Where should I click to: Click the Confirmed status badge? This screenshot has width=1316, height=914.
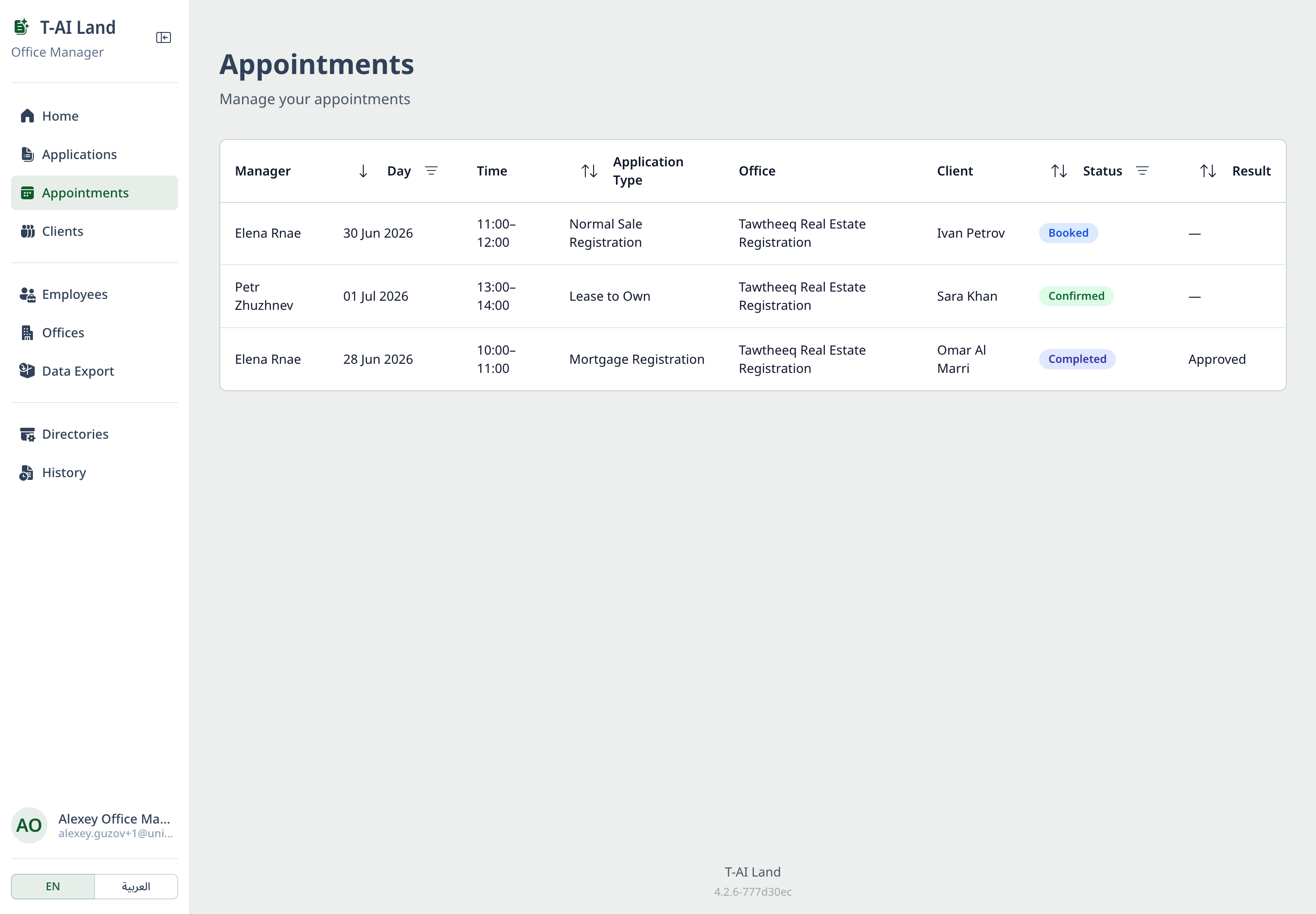pos(1076,296)
